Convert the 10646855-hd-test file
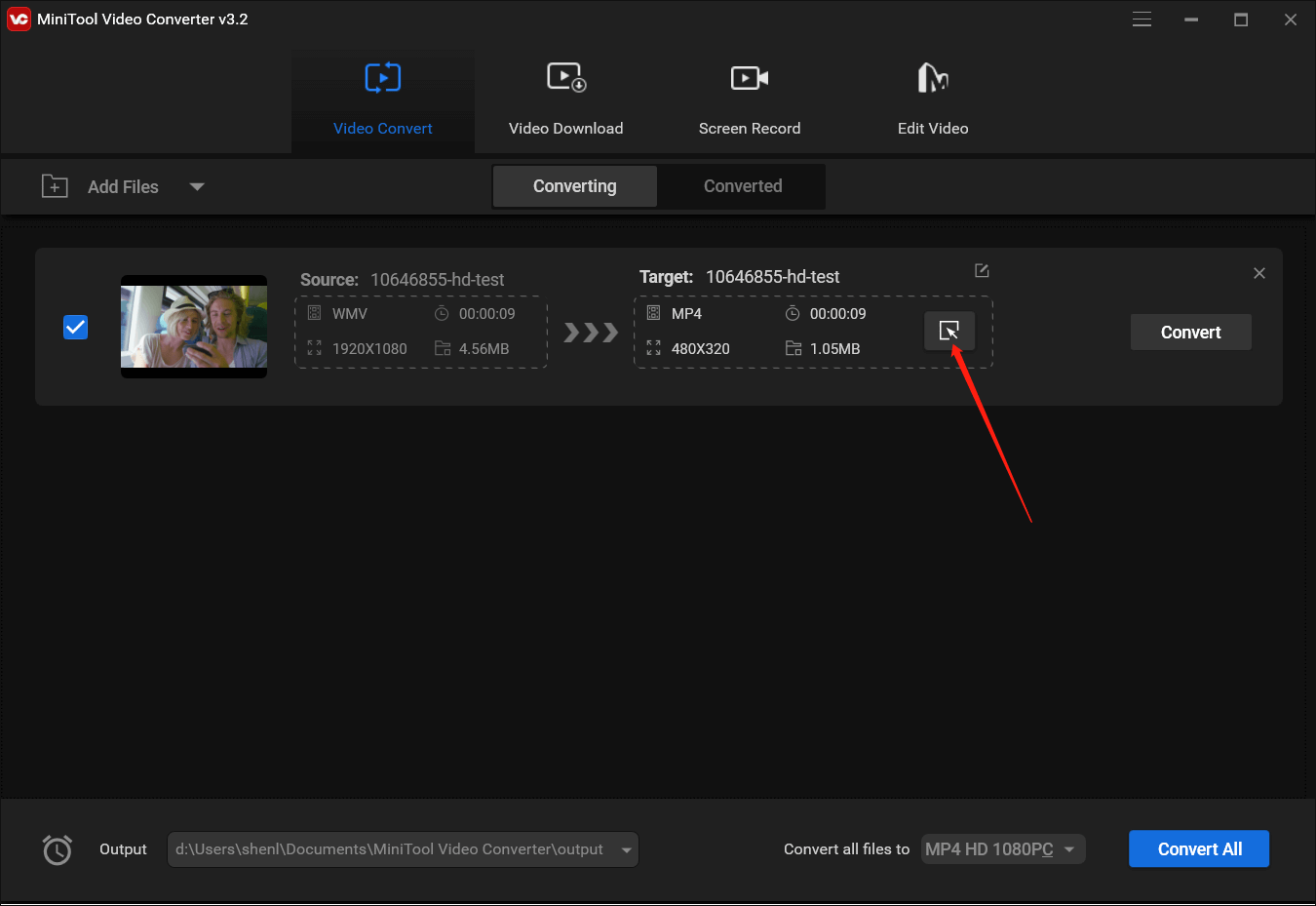 click(x=1191, y=333)
